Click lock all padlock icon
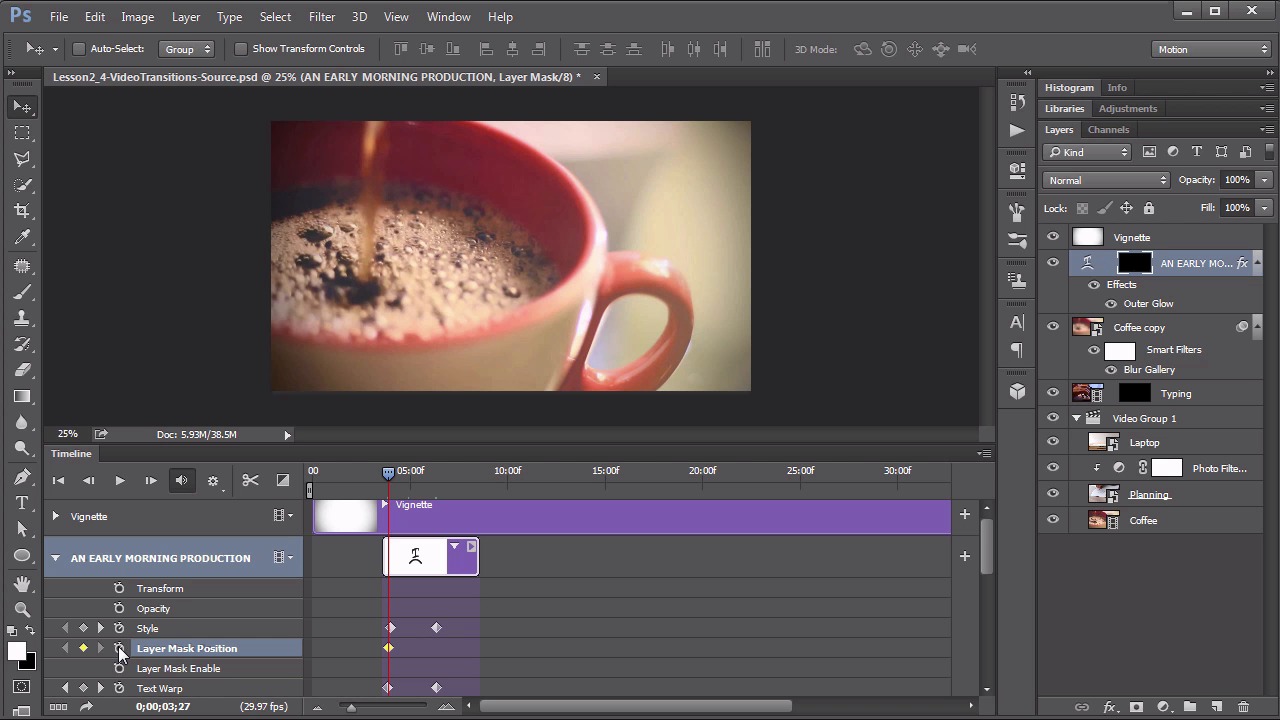1280x720 pixels. (x=1148, y=208)
